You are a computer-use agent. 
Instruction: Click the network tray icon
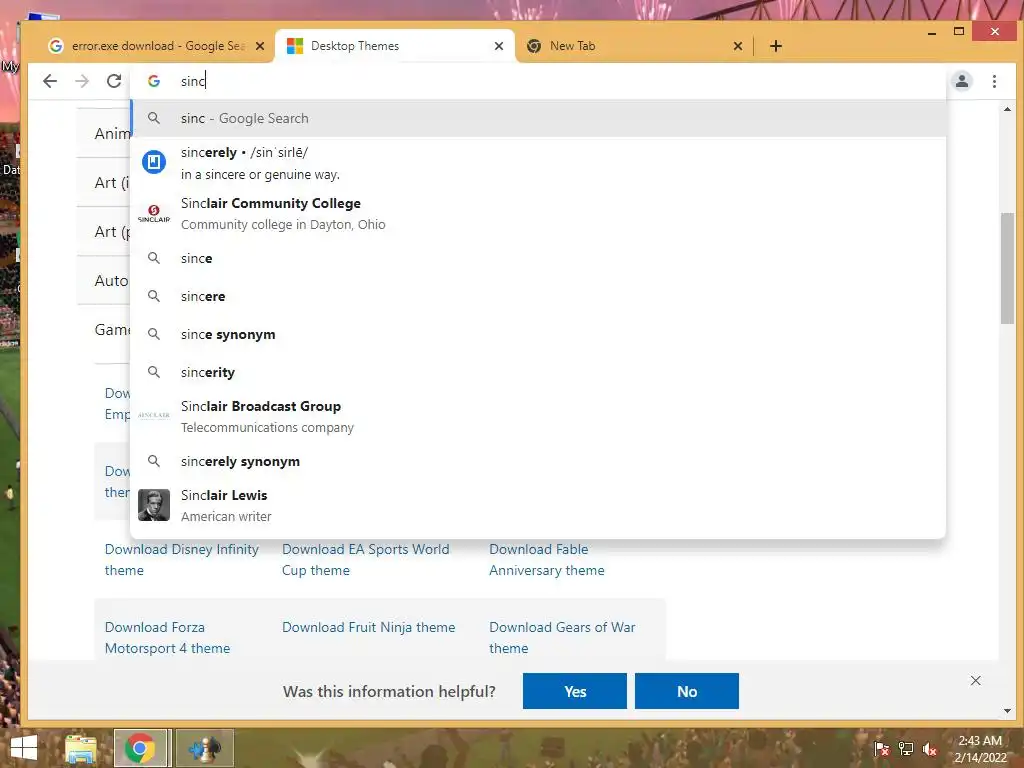pos(906,749)
